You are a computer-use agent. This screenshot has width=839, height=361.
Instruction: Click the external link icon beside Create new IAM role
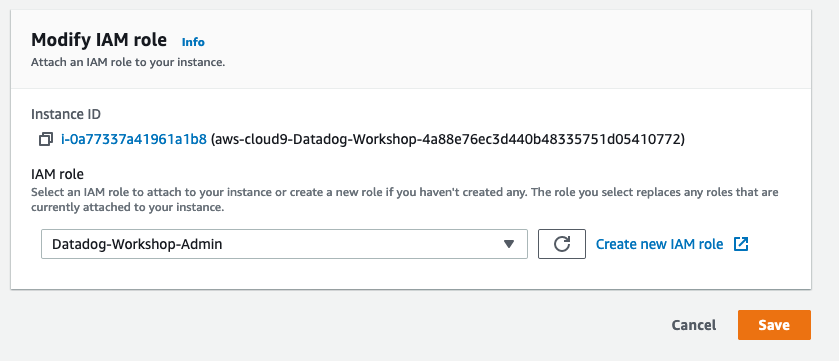click(741, 244)
